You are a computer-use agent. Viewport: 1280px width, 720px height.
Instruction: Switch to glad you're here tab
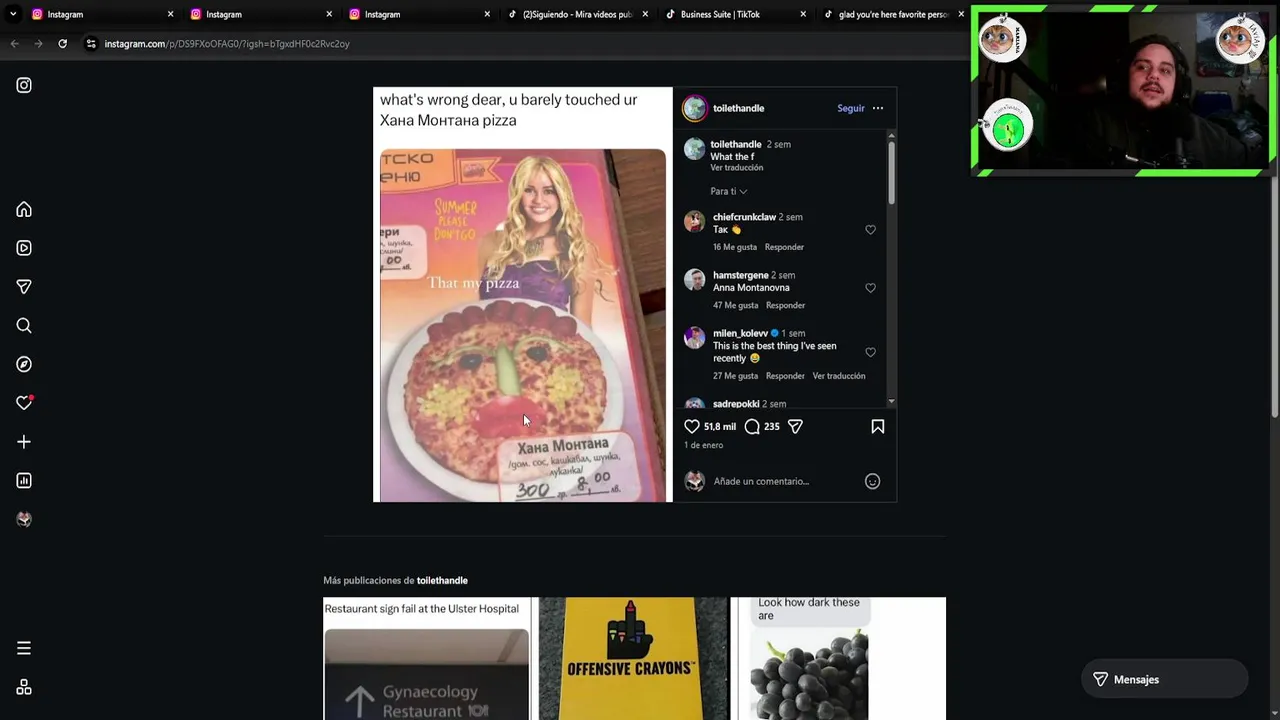pyautogui.click(x=893, y=14)
